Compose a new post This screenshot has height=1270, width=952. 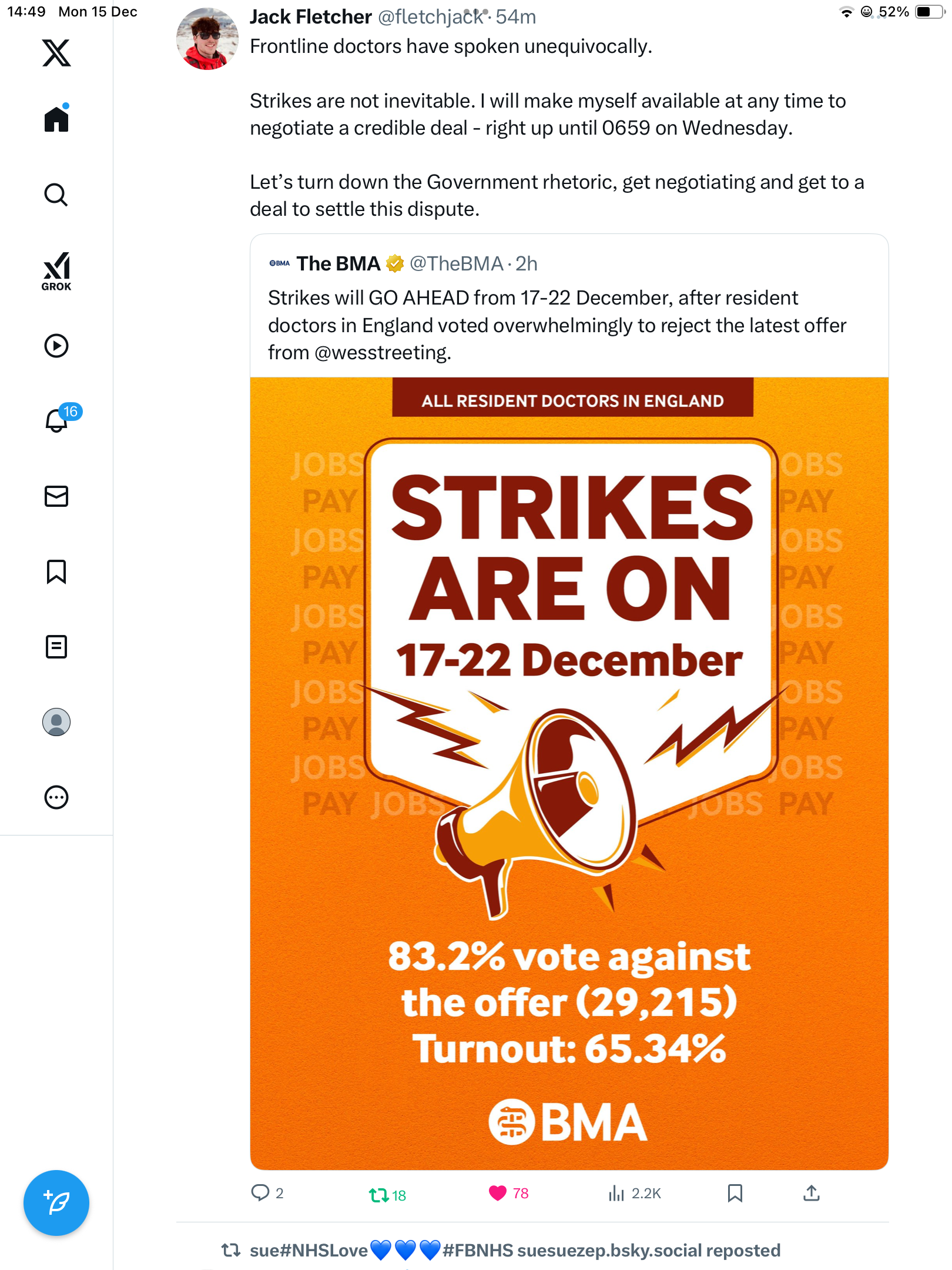[x=56, y=1203]
